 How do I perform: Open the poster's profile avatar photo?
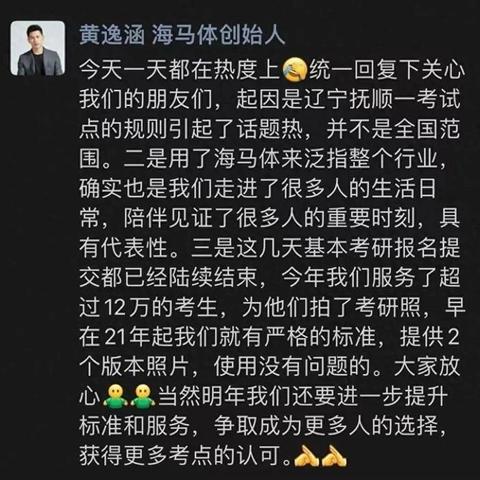pyautogui.click(x=38, y=48)
